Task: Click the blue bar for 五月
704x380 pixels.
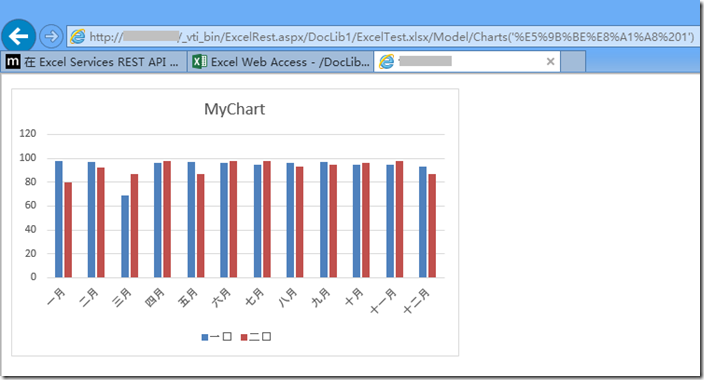Action: coord(191,220)
